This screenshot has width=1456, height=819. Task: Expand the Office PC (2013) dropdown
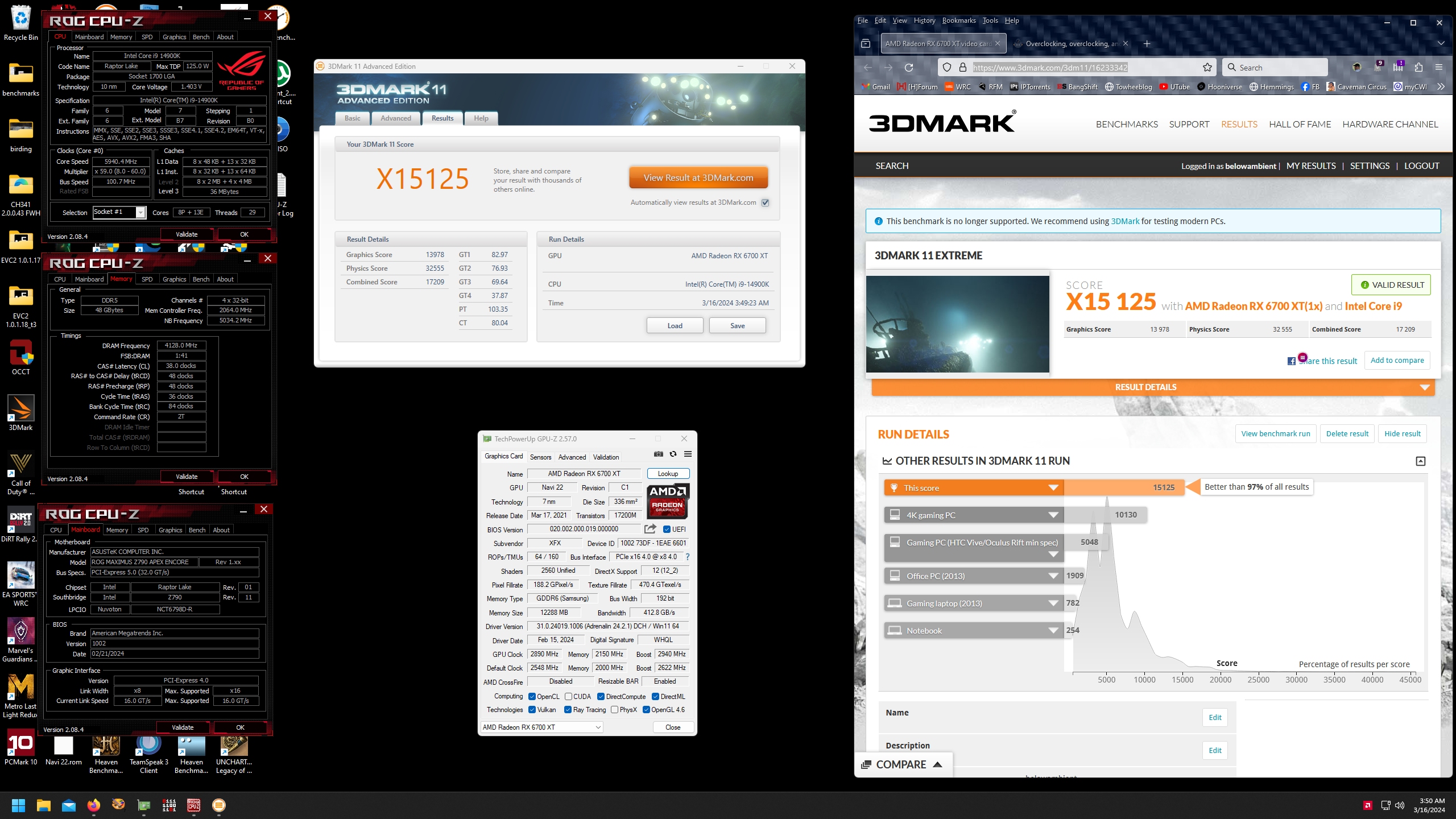point(1053,576)
